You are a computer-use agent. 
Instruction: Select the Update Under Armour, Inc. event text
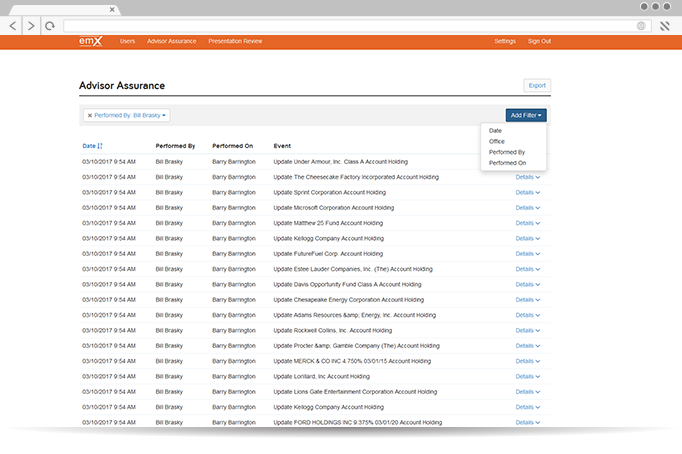[x=341, y=162]
